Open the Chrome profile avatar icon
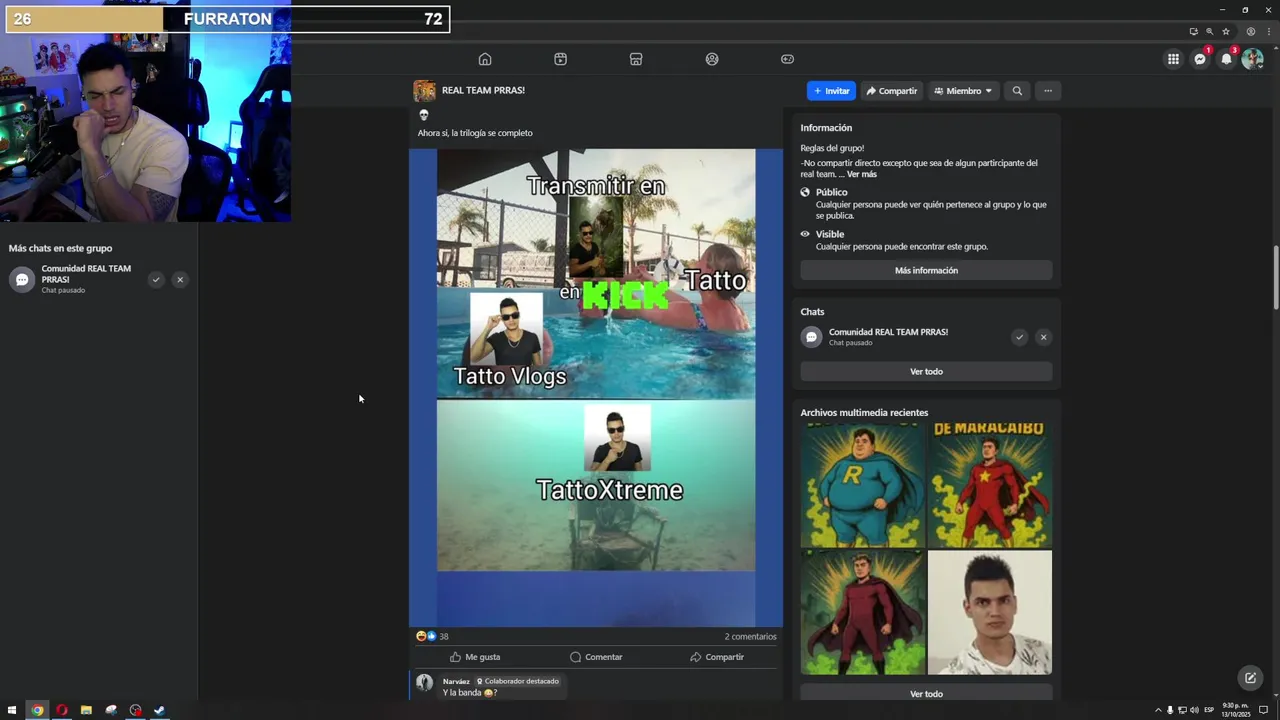Image resolution: width=1280 pixels, height=720 pixels. click(1250, 31)
